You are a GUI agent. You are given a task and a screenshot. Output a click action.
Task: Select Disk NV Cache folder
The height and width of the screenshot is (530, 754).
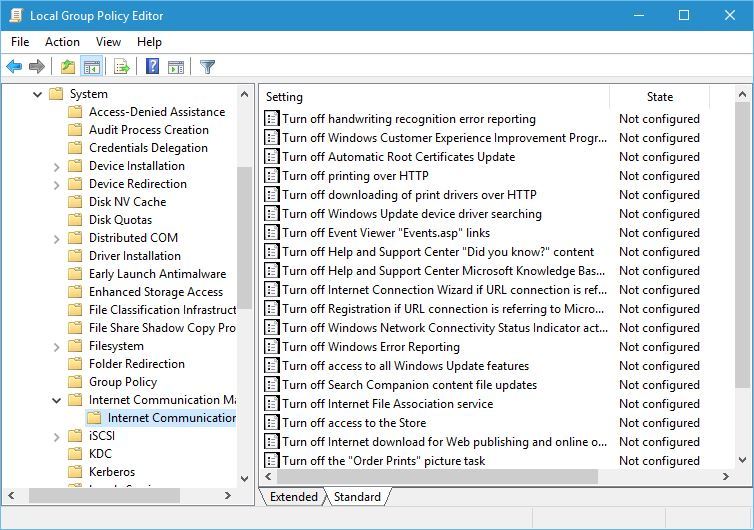coord(127,202)
